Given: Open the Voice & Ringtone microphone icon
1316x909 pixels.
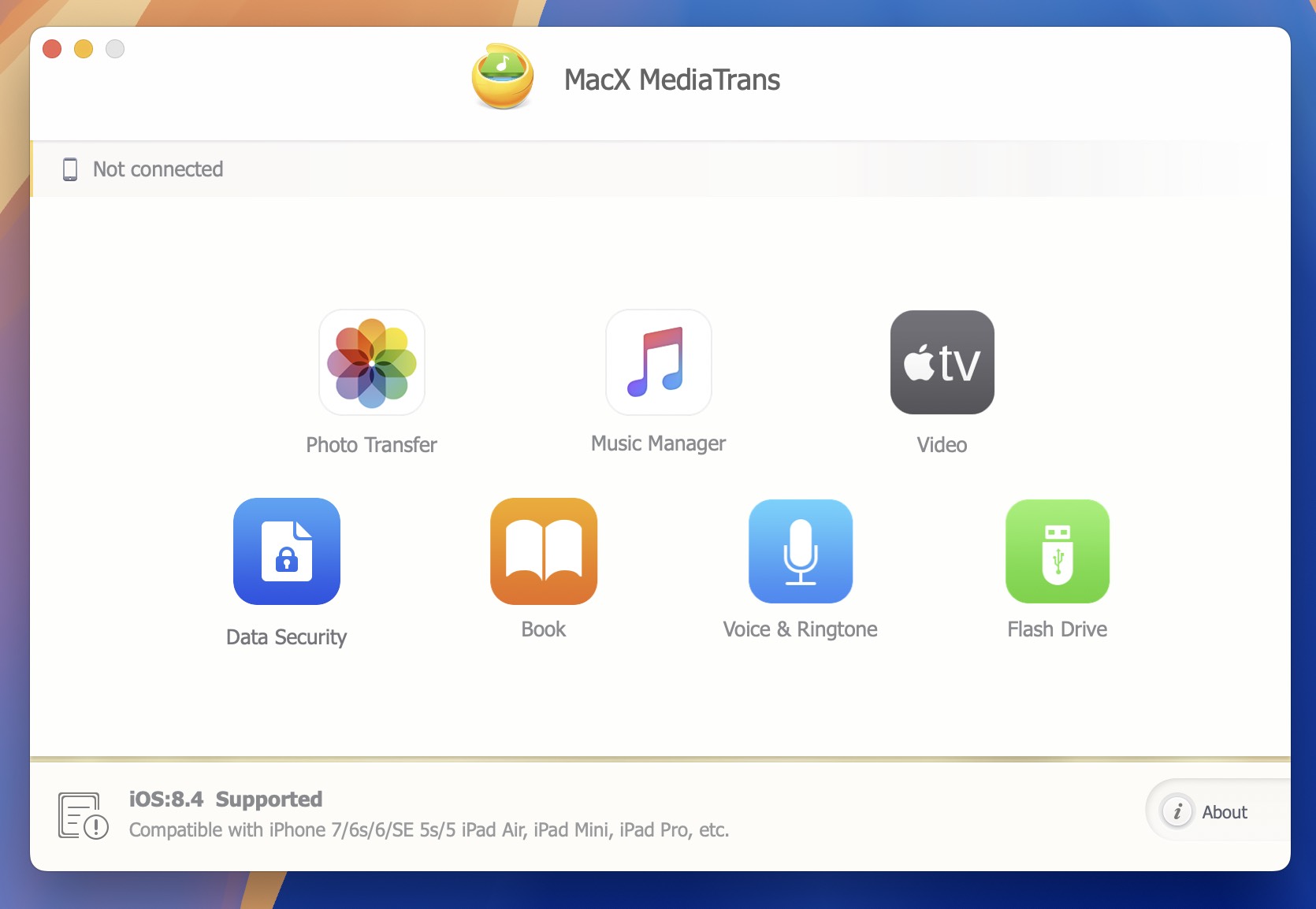Looking at the screenshot, I should coord(801,551).
